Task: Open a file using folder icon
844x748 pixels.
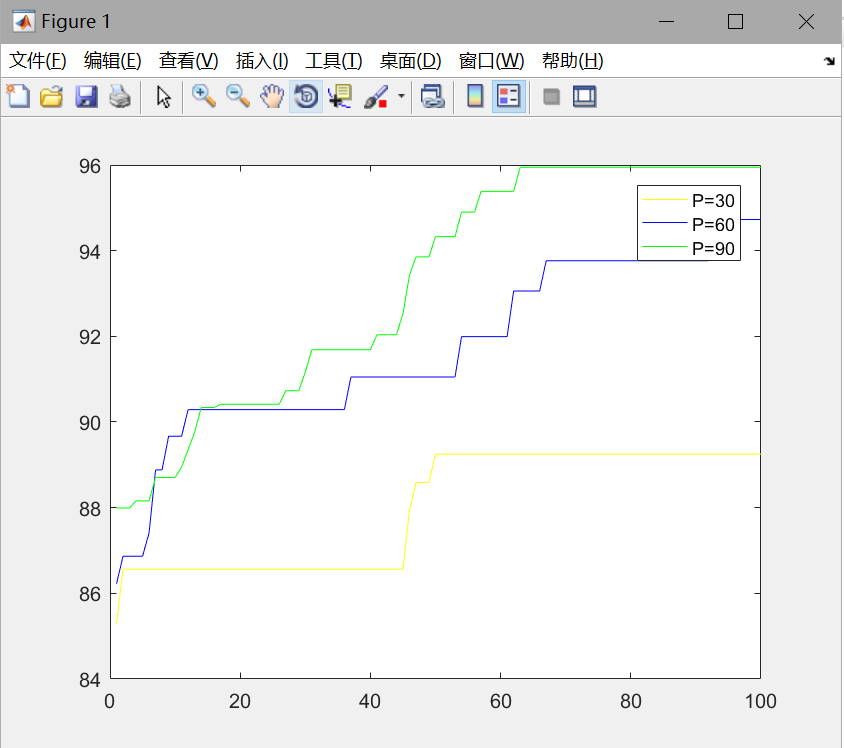Action: point(52,97)
